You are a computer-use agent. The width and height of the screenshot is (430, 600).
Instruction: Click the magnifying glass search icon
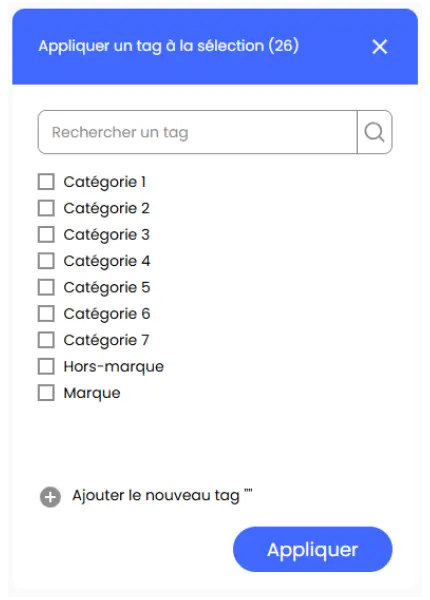(374, 132)
